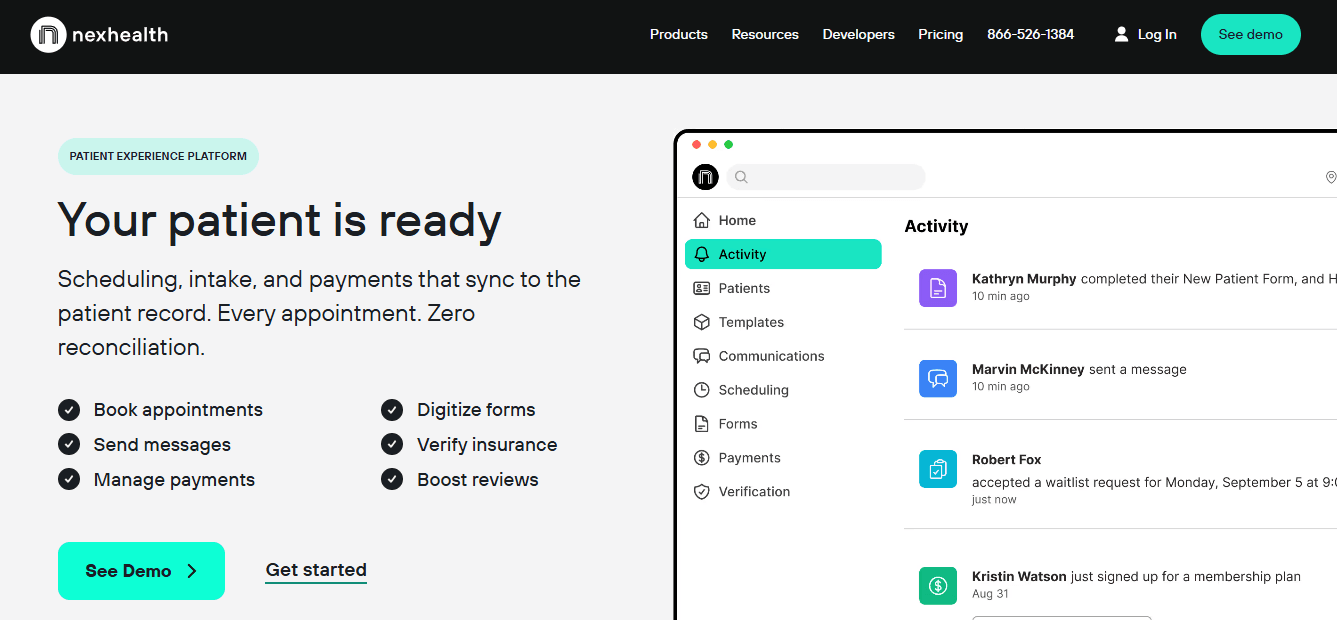
Task: Click checkmark icon beside Manage payments
Action: click(x=69, y=479)
